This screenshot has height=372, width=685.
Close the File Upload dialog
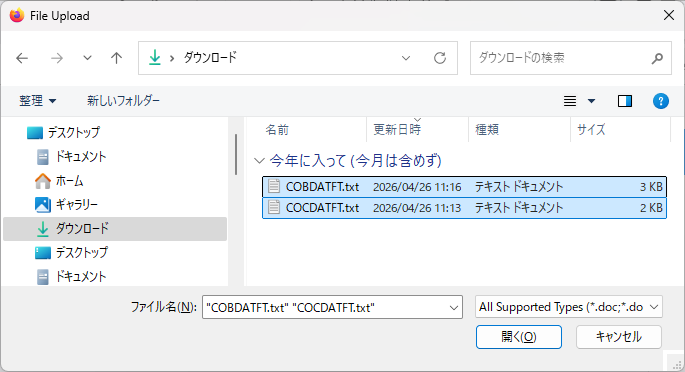(x=669, y=16)
